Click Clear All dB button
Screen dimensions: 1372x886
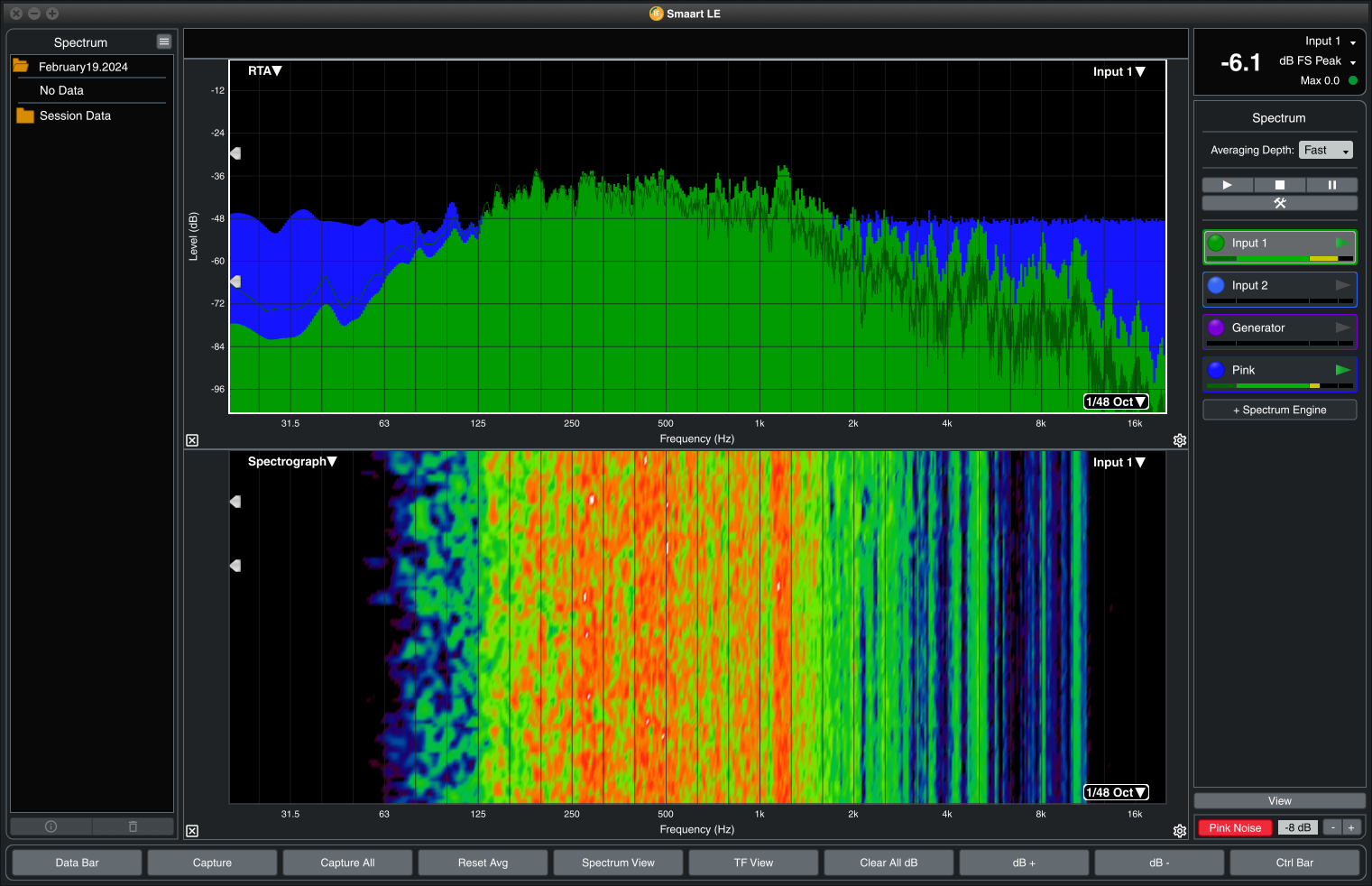pyautogui.click(x=889, y=863)
